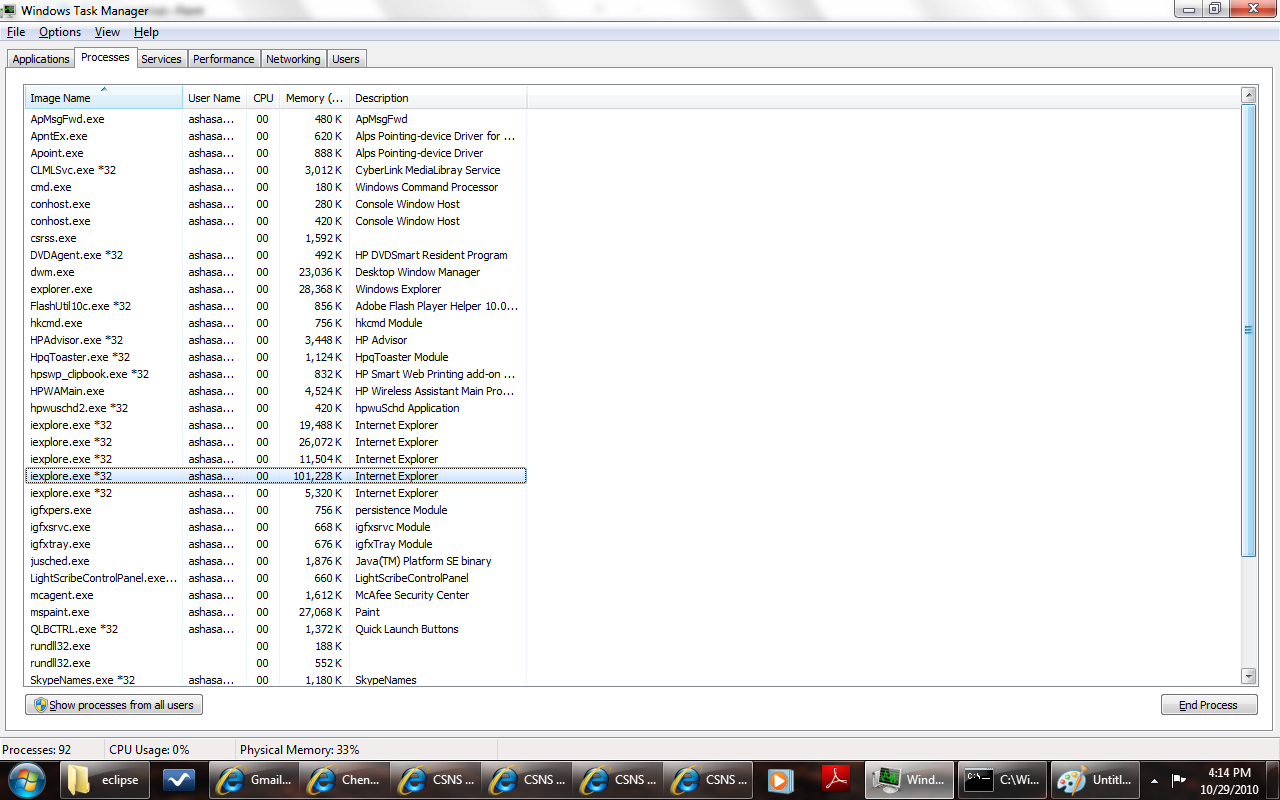Viewport: 1280px width, 800px height.
Task: Open the eclipse folder in taskbar
Action: point(104,780)
